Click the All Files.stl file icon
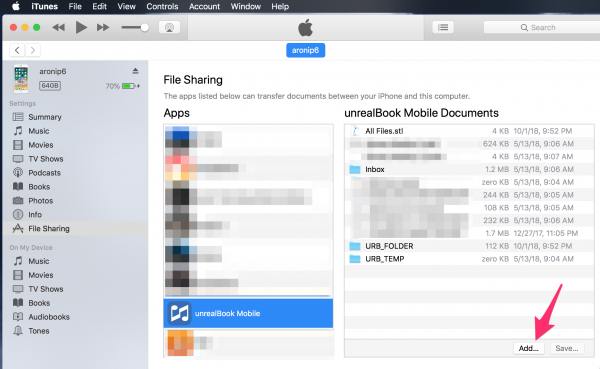 (x=355, y=131)
